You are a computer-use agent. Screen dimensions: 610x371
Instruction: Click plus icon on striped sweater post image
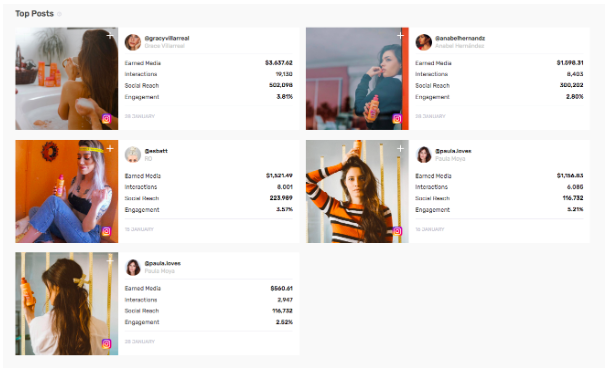point(400,149)
